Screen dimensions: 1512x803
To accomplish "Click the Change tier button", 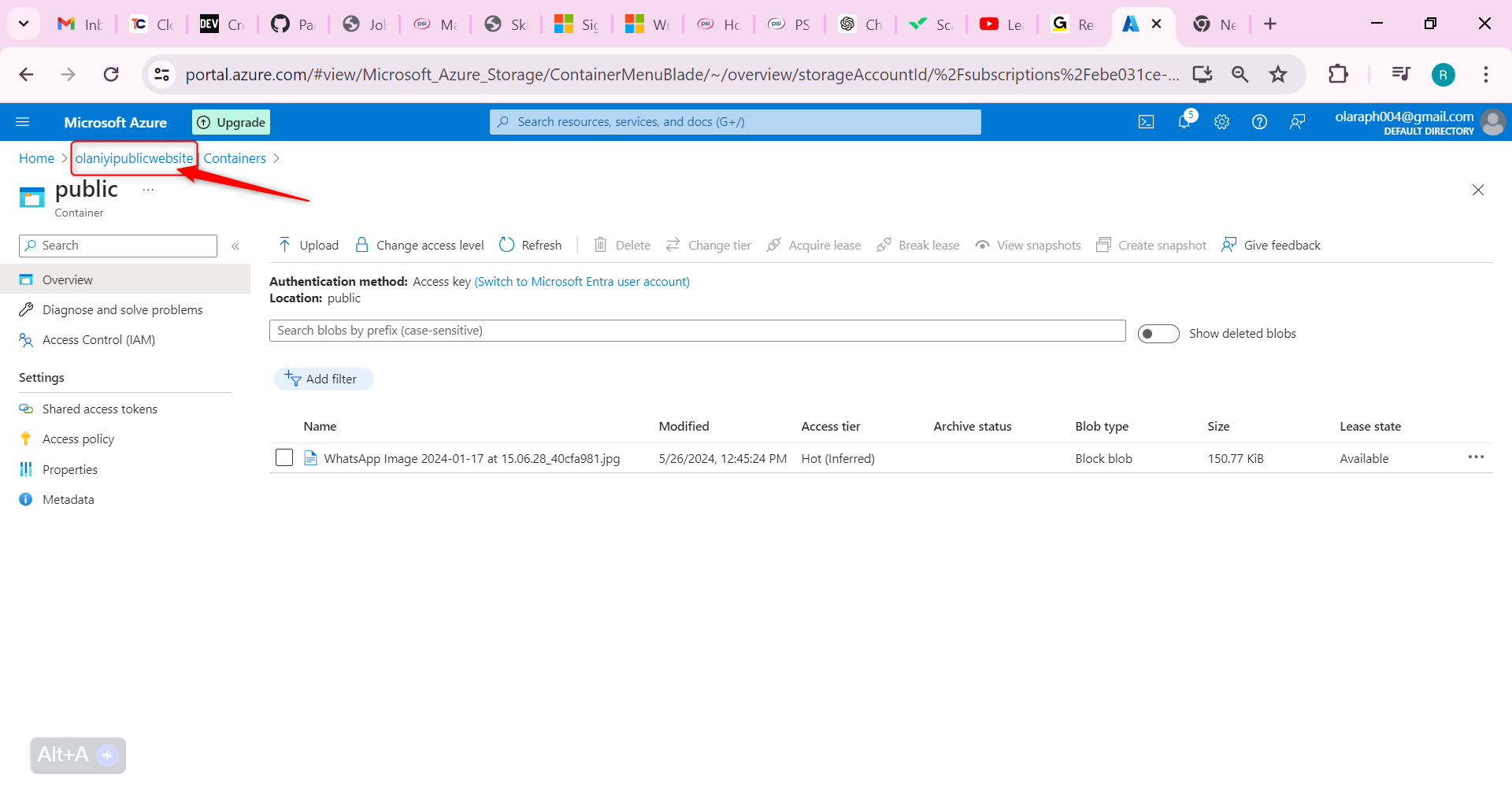I will (x=709, y=245).
